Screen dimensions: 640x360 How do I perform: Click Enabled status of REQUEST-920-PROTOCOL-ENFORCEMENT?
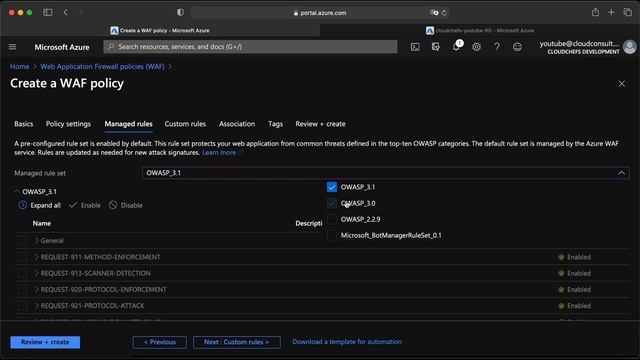(x=574, y=289)
